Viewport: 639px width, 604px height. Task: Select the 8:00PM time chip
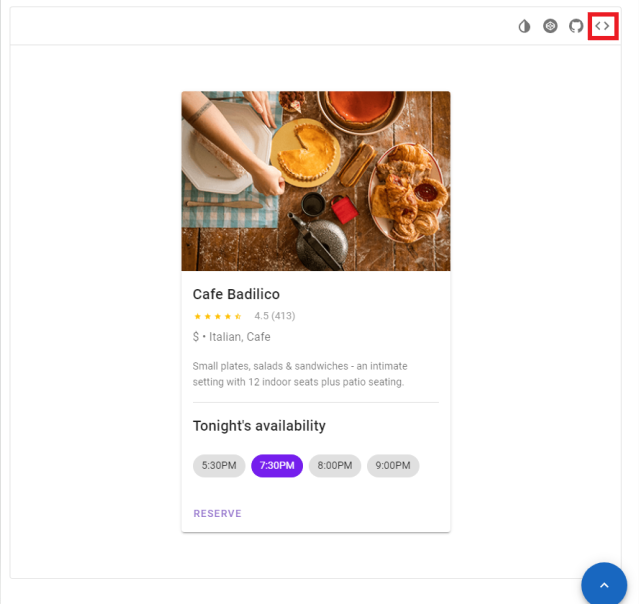coord(335,465)
